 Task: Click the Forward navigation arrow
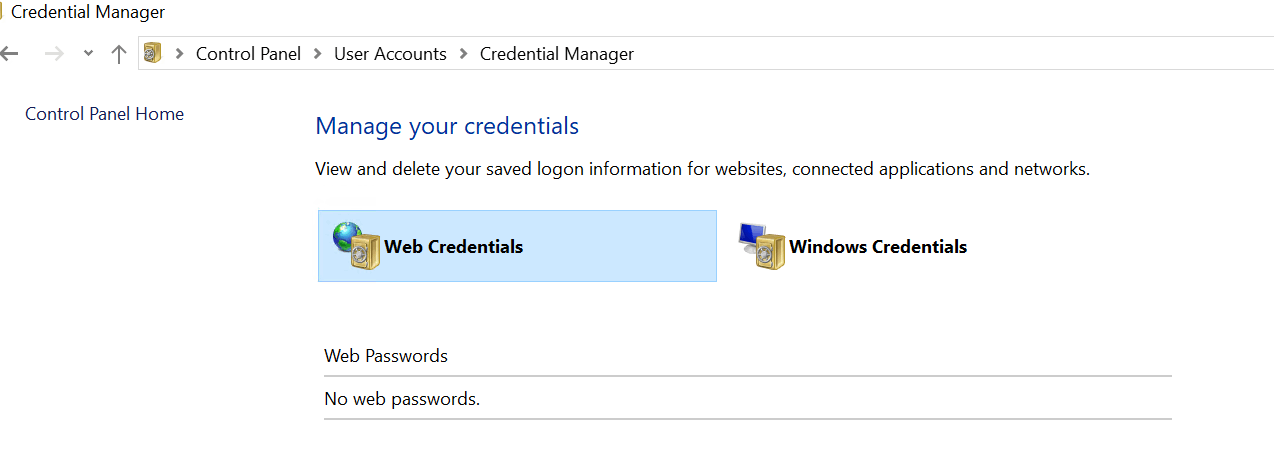(54, 54)
